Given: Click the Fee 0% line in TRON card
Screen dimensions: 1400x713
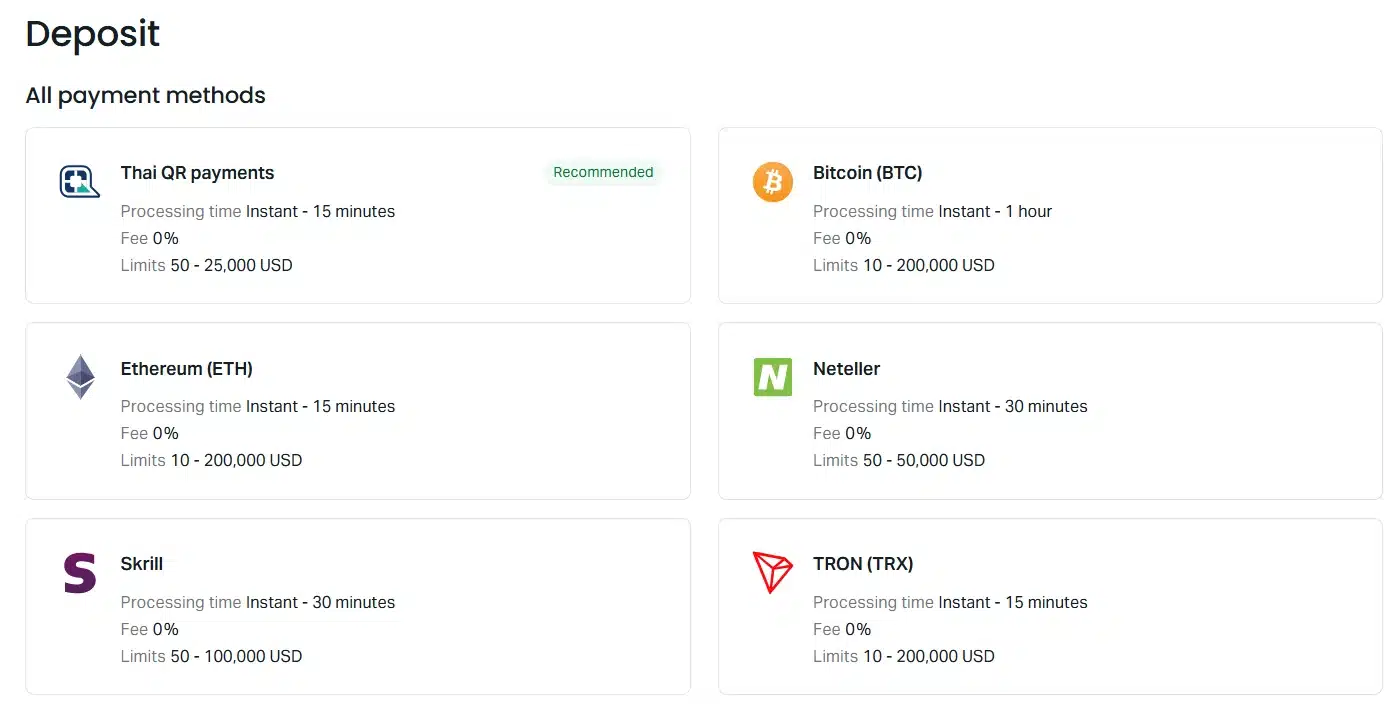Looking at the screenshot, I should (x=842, y=629).
